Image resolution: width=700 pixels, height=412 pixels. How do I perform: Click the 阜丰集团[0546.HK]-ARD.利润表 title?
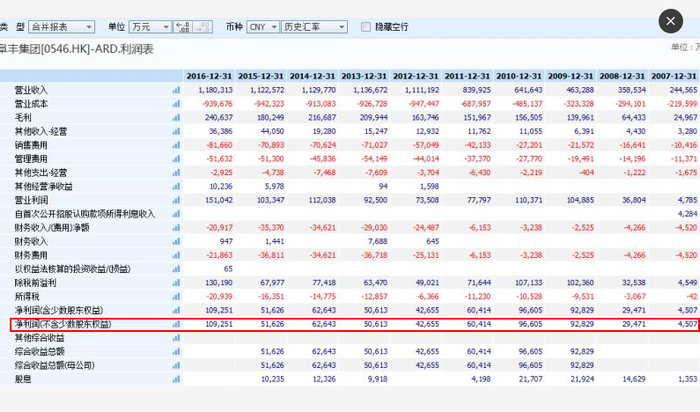coord(76,49)
